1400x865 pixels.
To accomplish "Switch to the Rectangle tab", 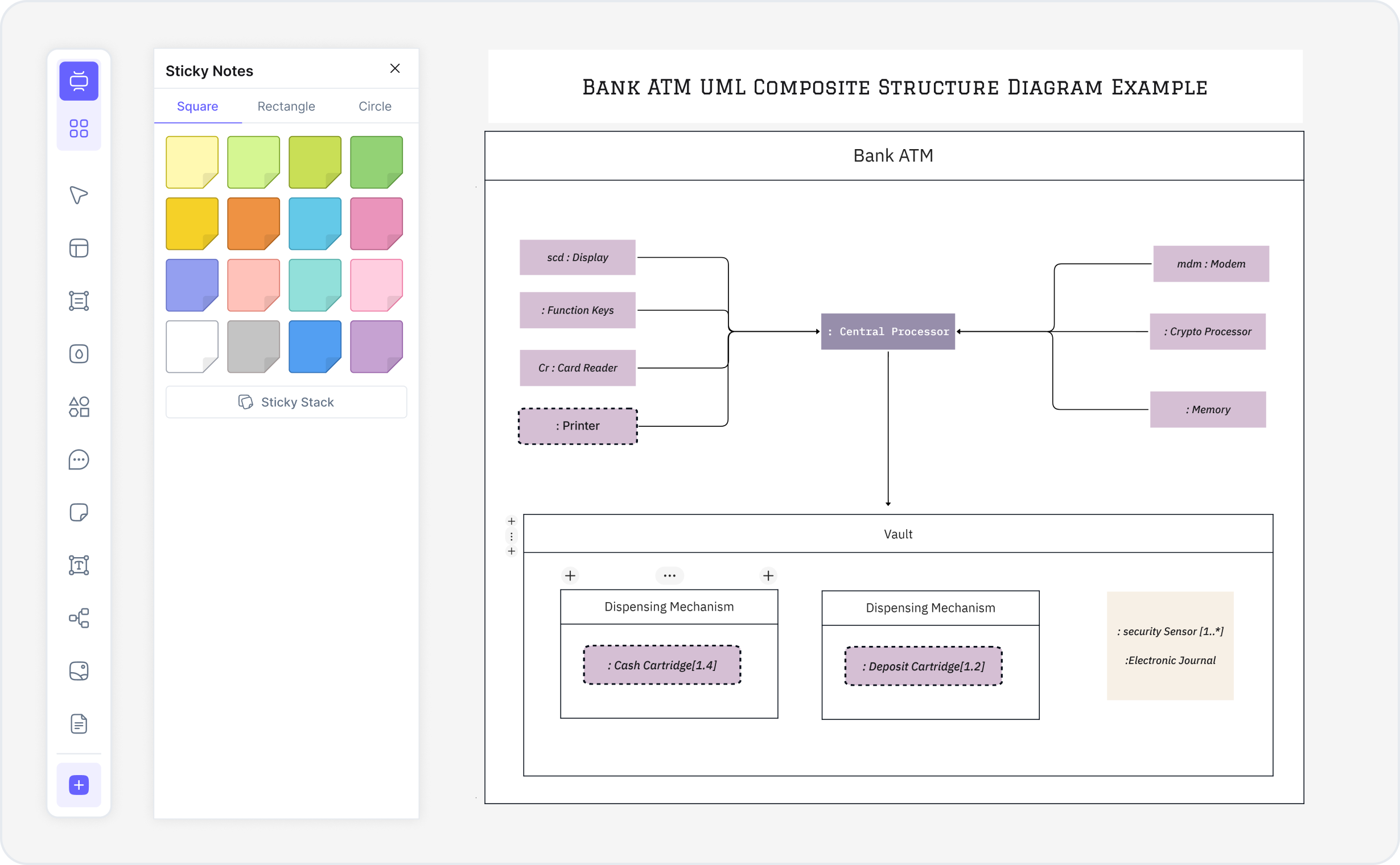I will tap(286, 106).
